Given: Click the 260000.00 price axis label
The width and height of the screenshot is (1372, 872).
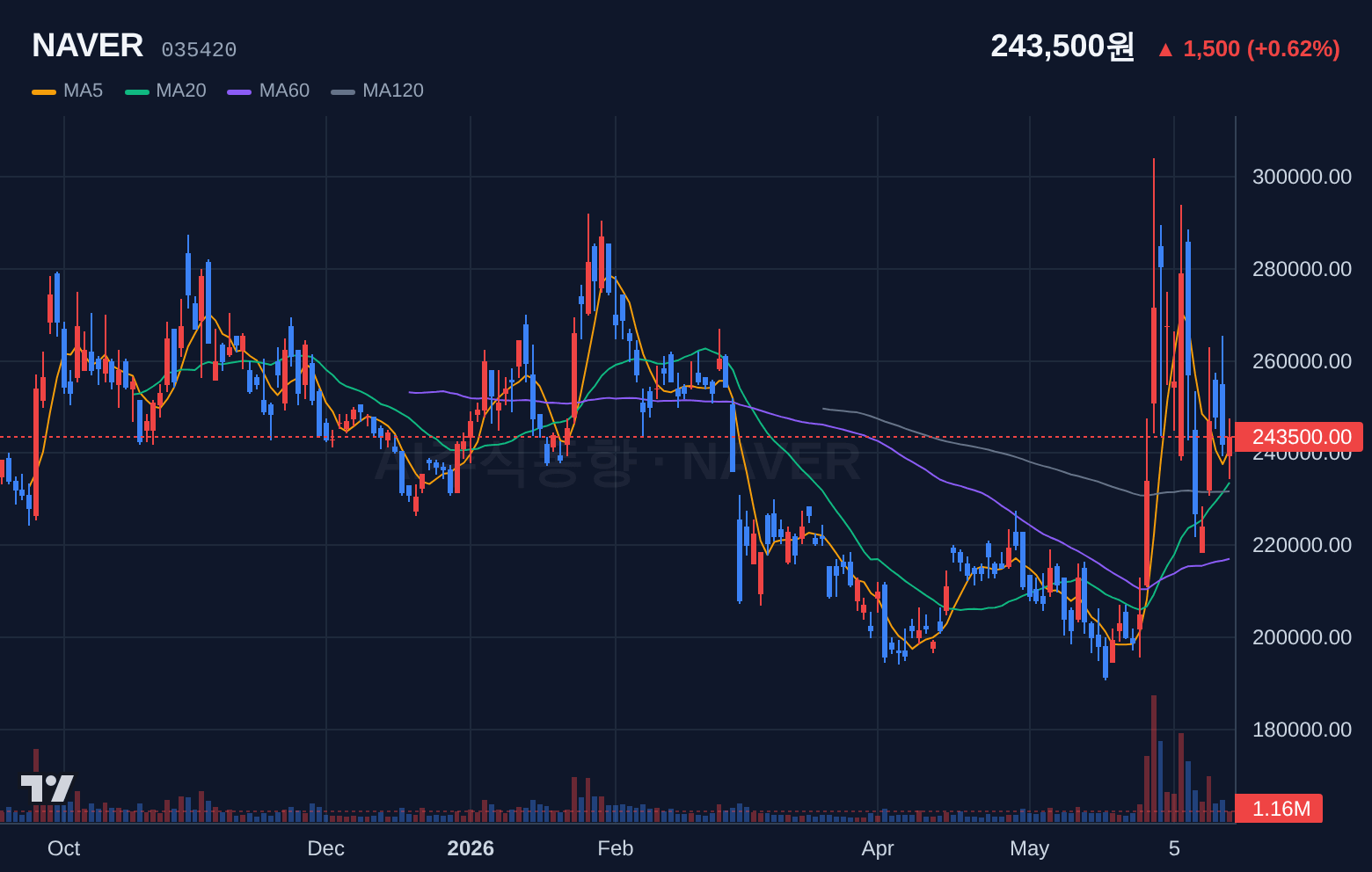Looking at the screenshot, I should coord(1302,361).
